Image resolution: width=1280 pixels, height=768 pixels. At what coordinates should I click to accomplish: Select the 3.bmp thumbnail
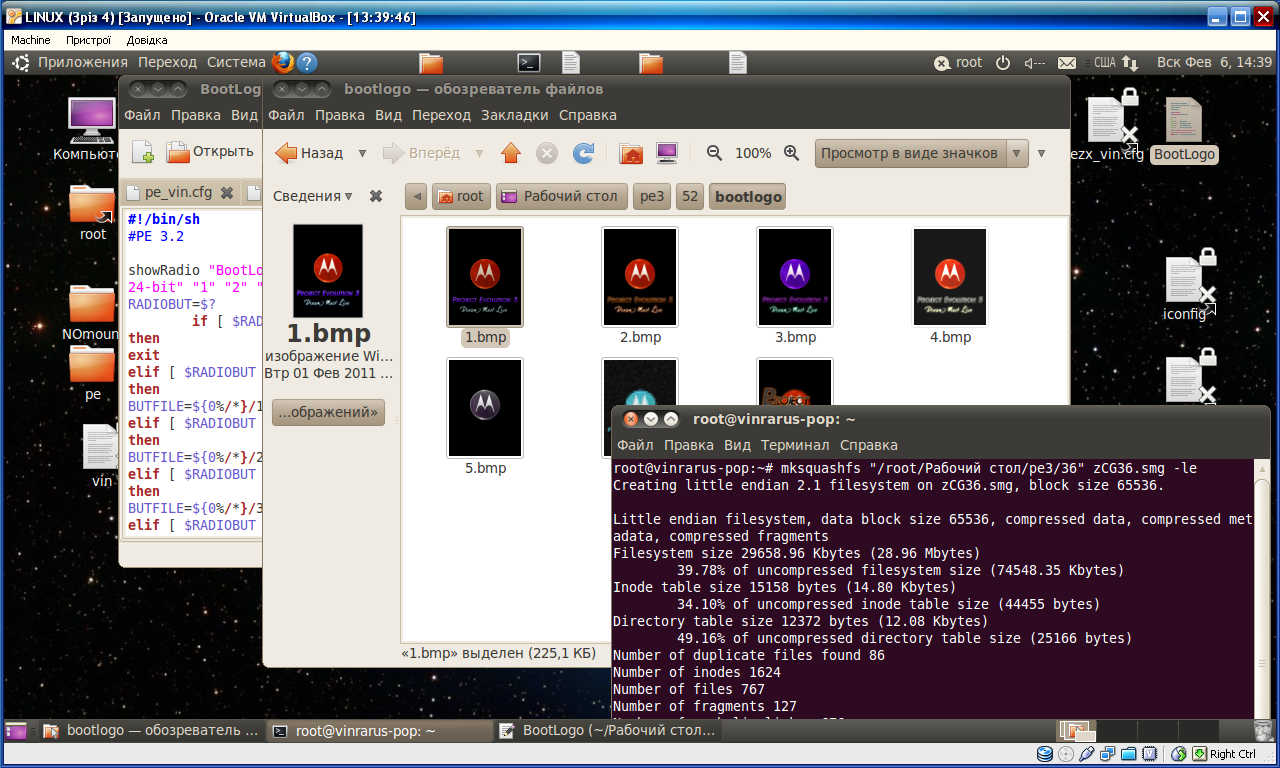[795, 277]
